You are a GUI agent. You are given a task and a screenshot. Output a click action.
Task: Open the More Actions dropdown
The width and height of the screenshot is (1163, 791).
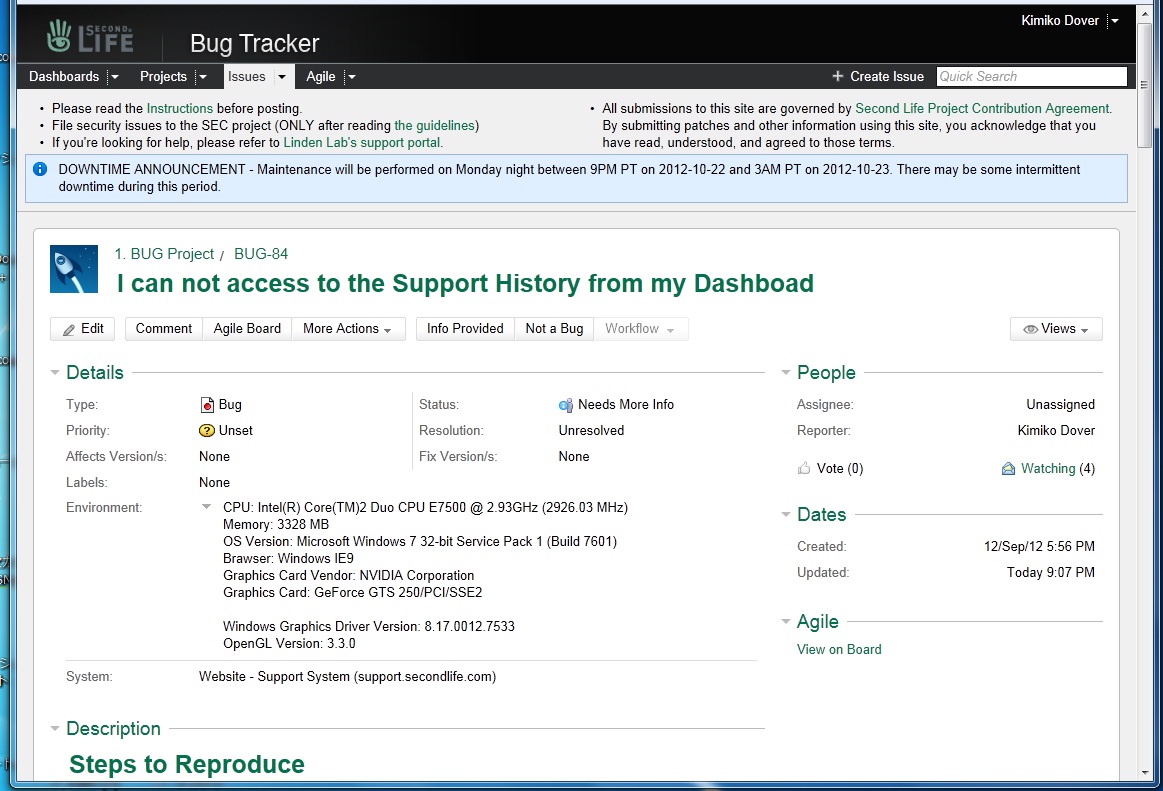pyautogui.click(x=348, y=329)
